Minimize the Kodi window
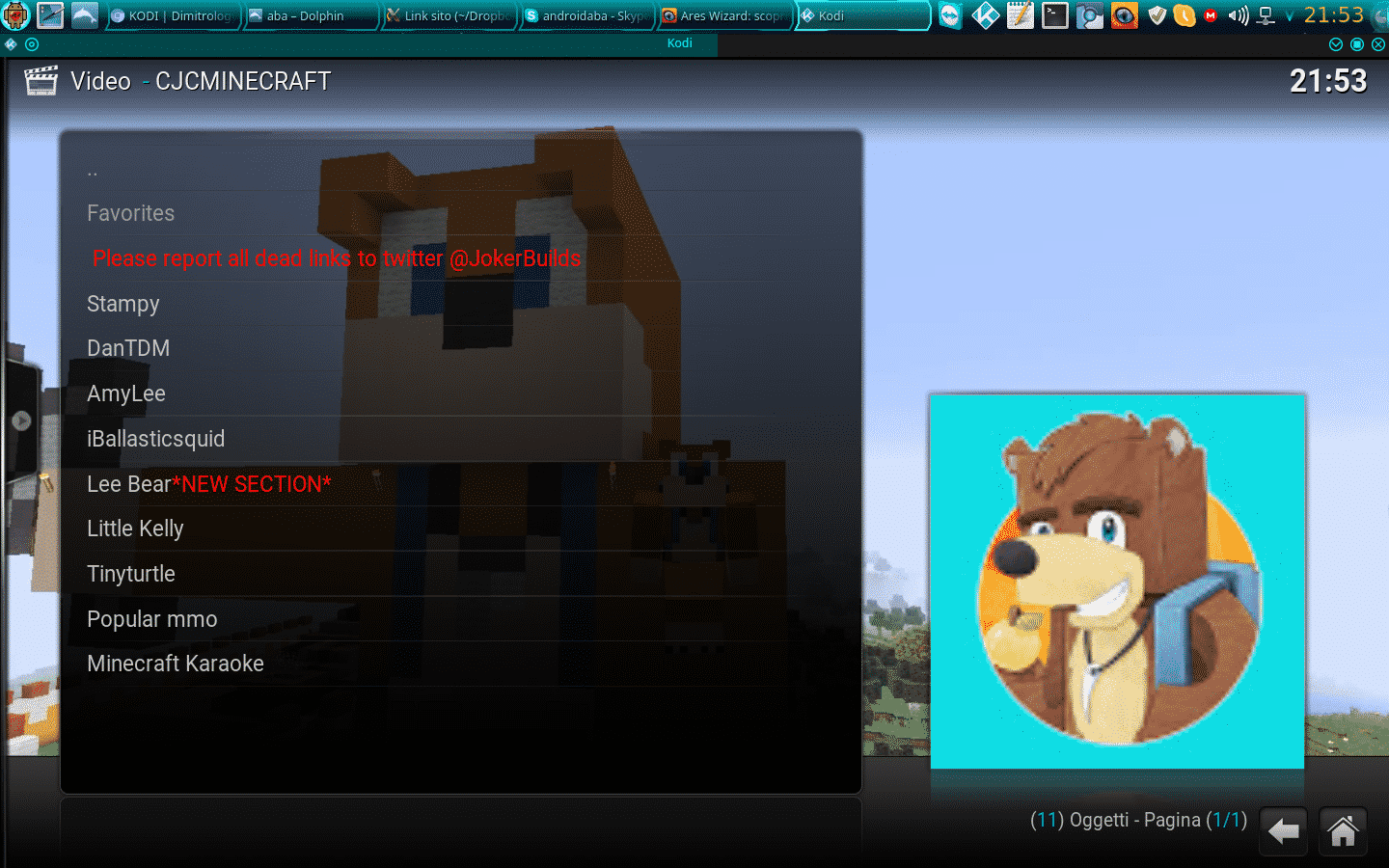The height and width of the screenshot is (868, 1389). pyautogui.click(x=1336, y=44)
